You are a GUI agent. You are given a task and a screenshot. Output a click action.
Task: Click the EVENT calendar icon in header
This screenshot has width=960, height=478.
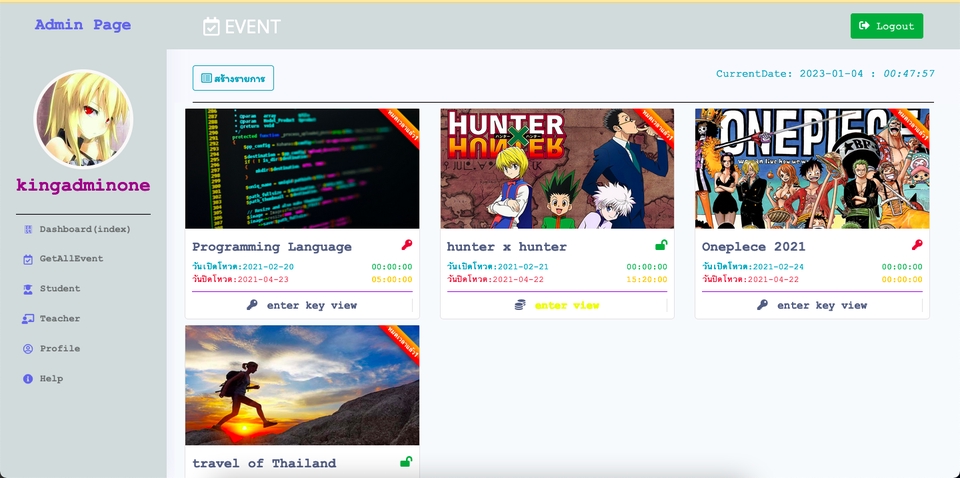pos(211,26)
